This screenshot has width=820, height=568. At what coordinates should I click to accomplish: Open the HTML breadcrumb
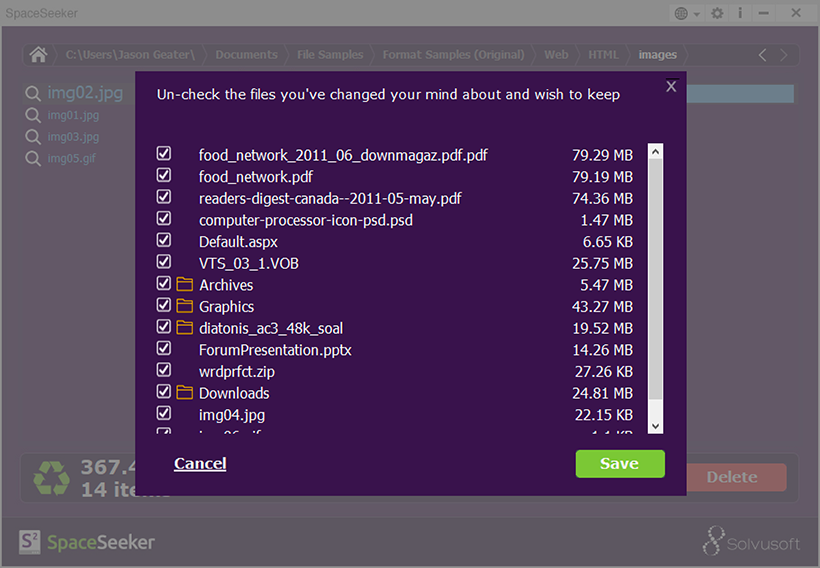[603, 54]
